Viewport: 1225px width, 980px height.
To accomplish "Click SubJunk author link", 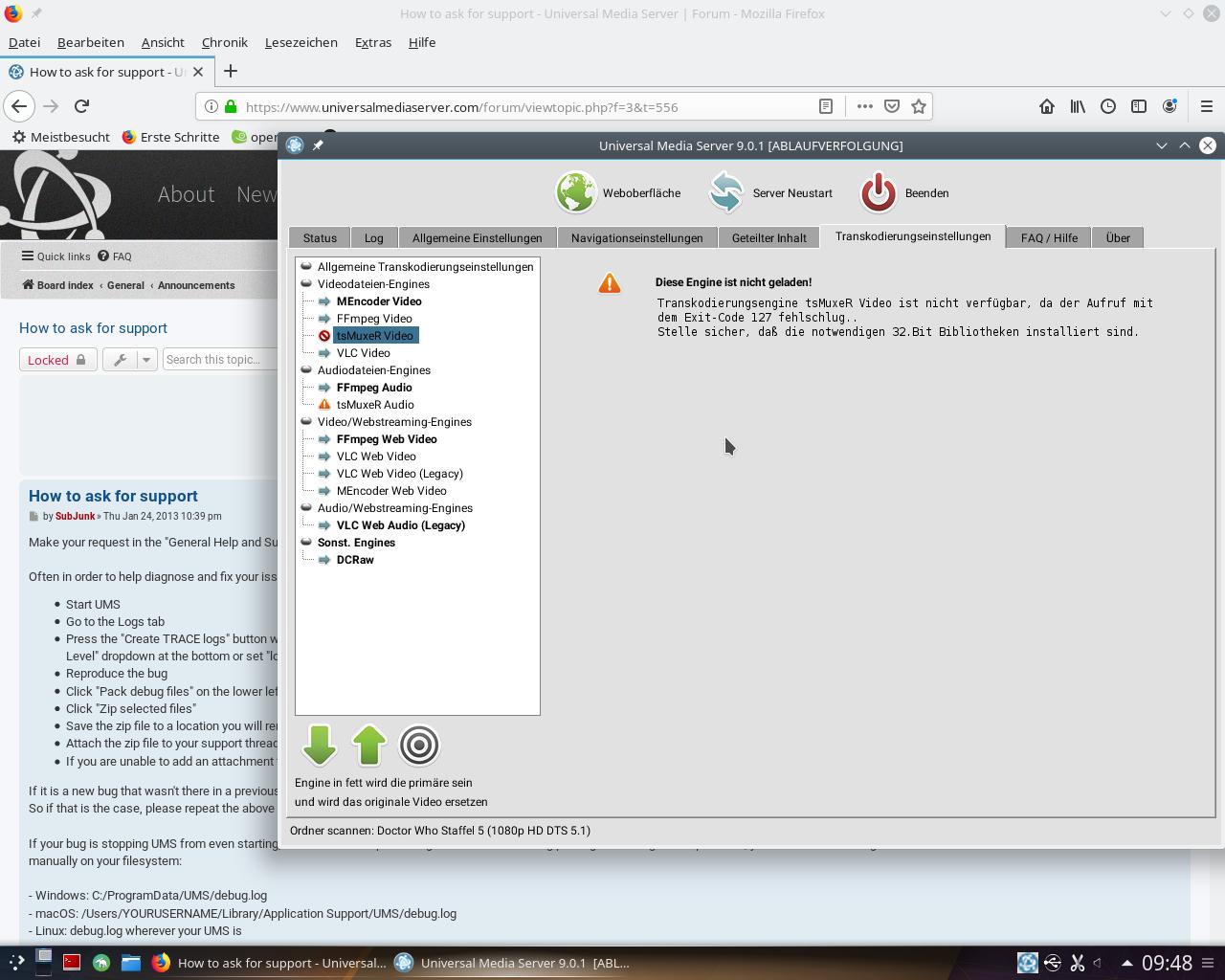I will (x=75, y=516).
